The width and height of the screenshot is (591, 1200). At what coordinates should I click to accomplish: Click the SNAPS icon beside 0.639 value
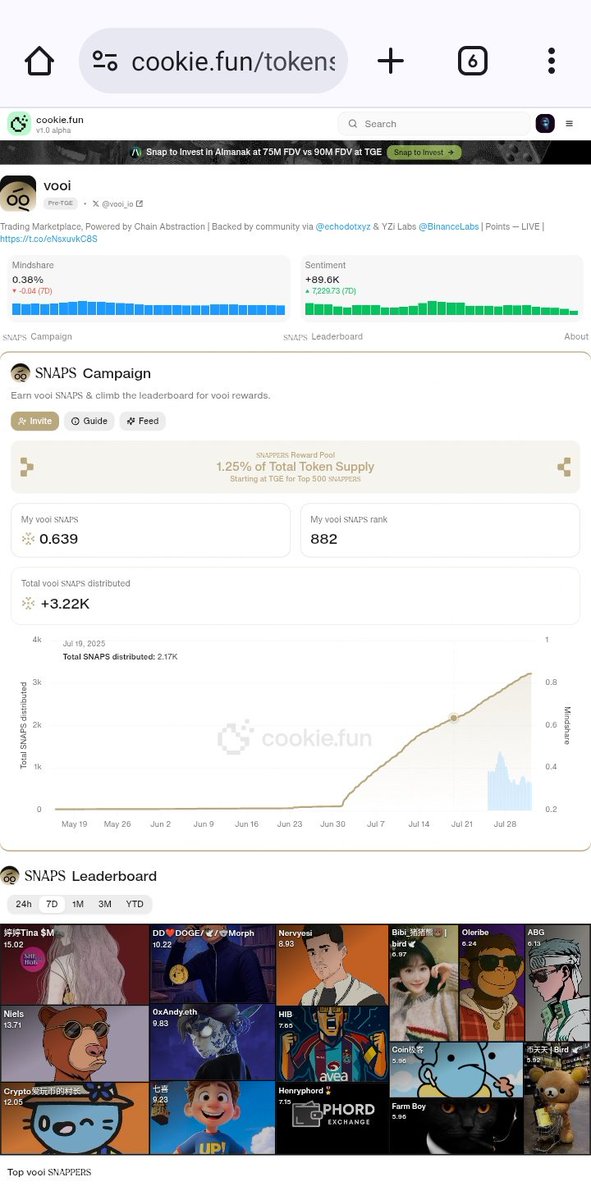pyautogui.click(x=28, y=539)
